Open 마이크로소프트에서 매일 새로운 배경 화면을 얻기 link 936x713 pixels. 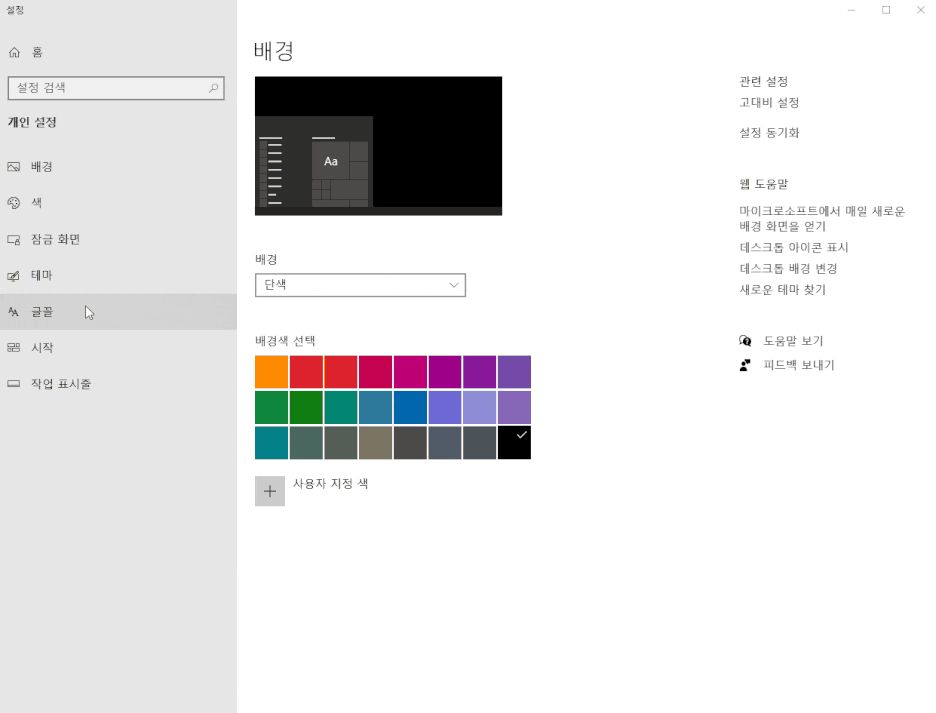point(822,219)
